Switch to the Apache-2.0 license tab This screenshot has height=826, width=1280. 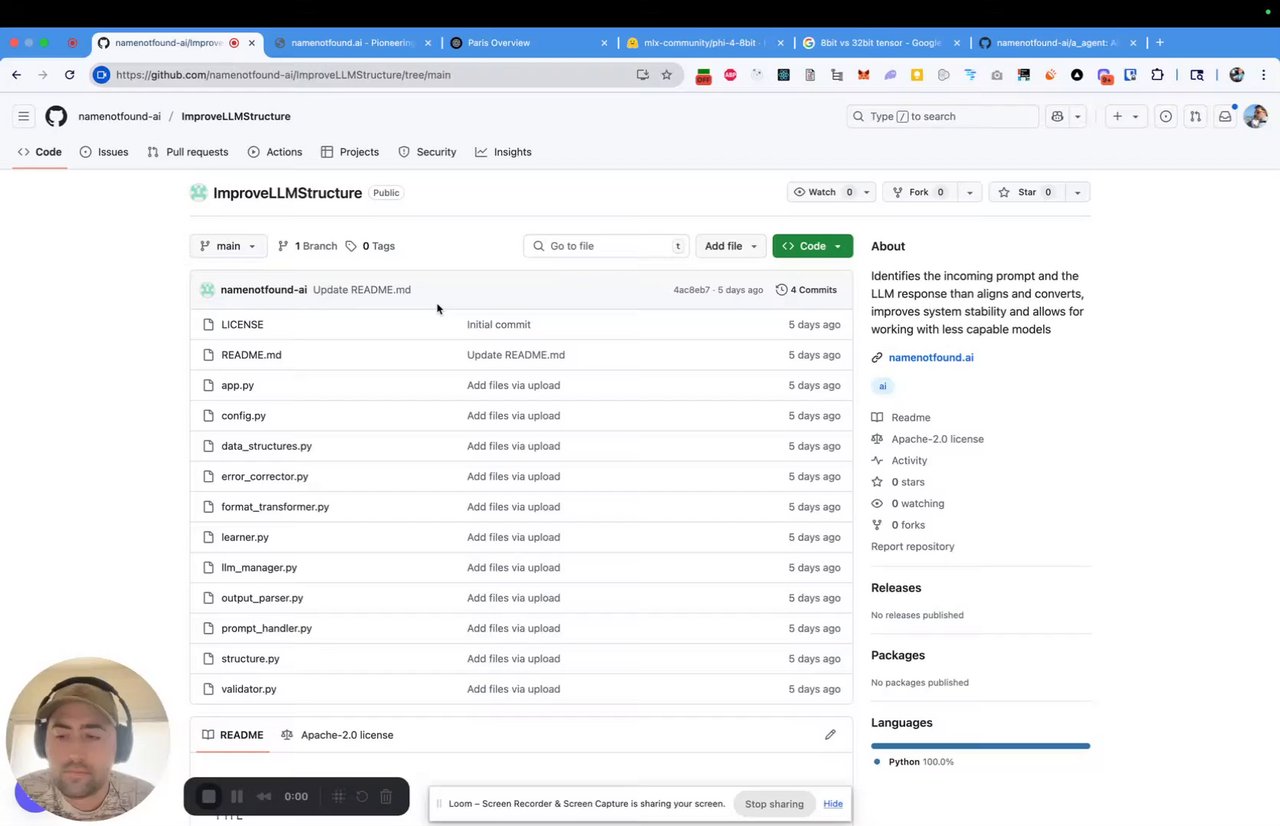tap(337, 735)
